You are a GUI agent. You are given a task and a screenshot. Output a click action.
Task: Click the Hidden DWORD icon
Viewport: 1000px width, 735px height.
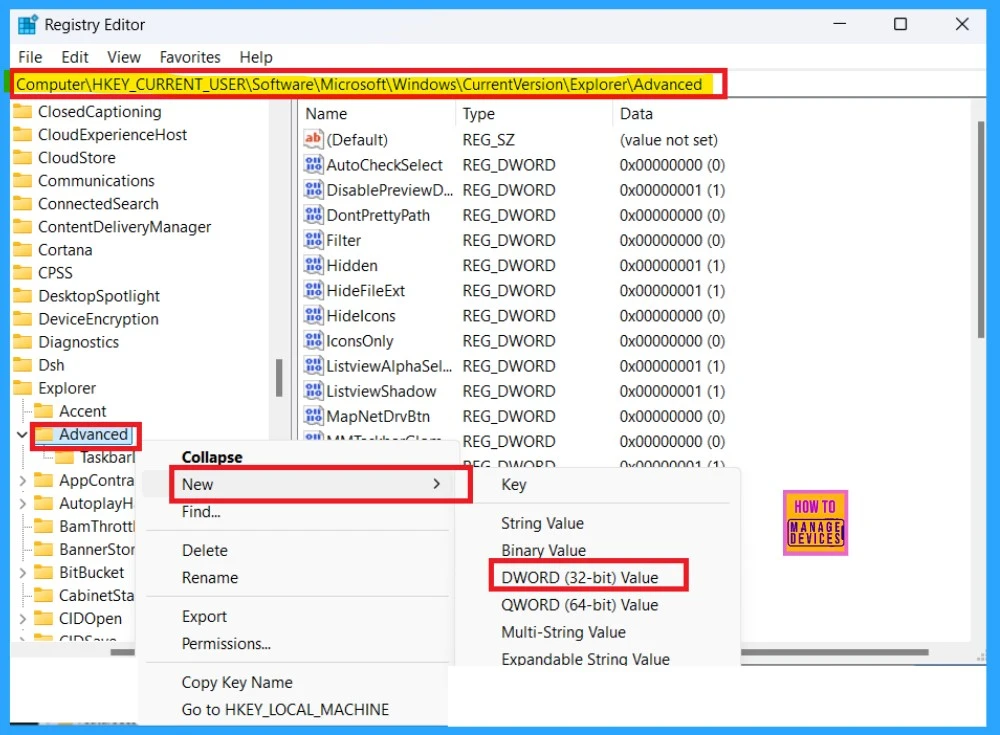313,265
